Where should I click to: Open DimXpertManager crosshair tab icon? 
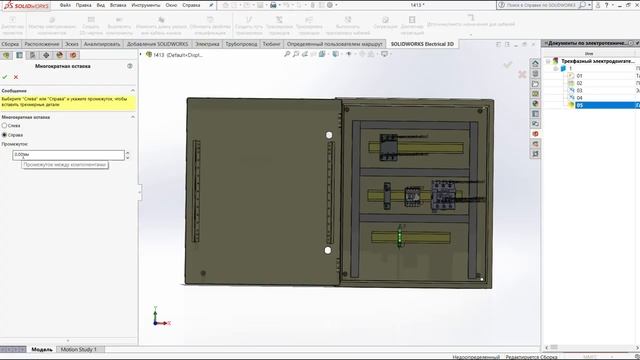tap(46, 55)
